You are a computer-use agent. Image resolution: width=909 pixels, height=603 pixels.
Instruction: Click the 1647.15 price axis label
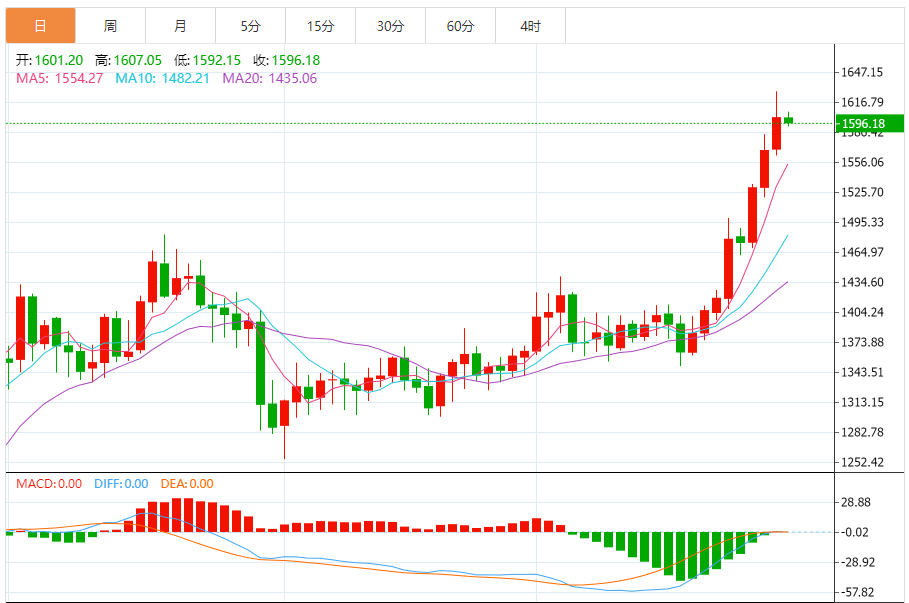(x=862, y=72)
